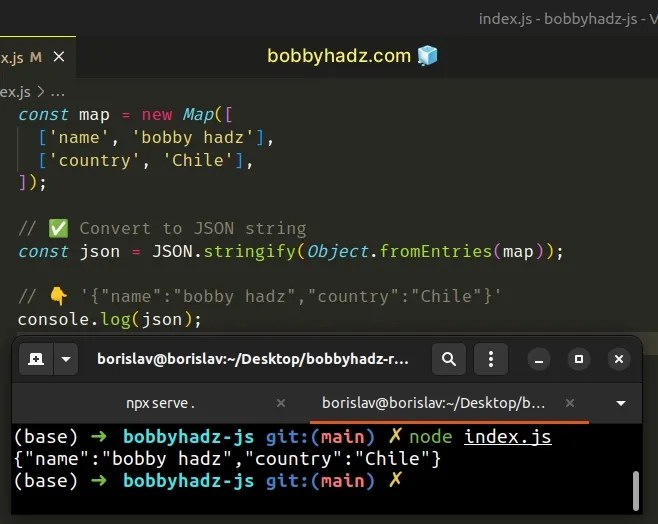Click the underlined index.js in terminal
Screen dimensions: 658x524
(x=508, y=437)
